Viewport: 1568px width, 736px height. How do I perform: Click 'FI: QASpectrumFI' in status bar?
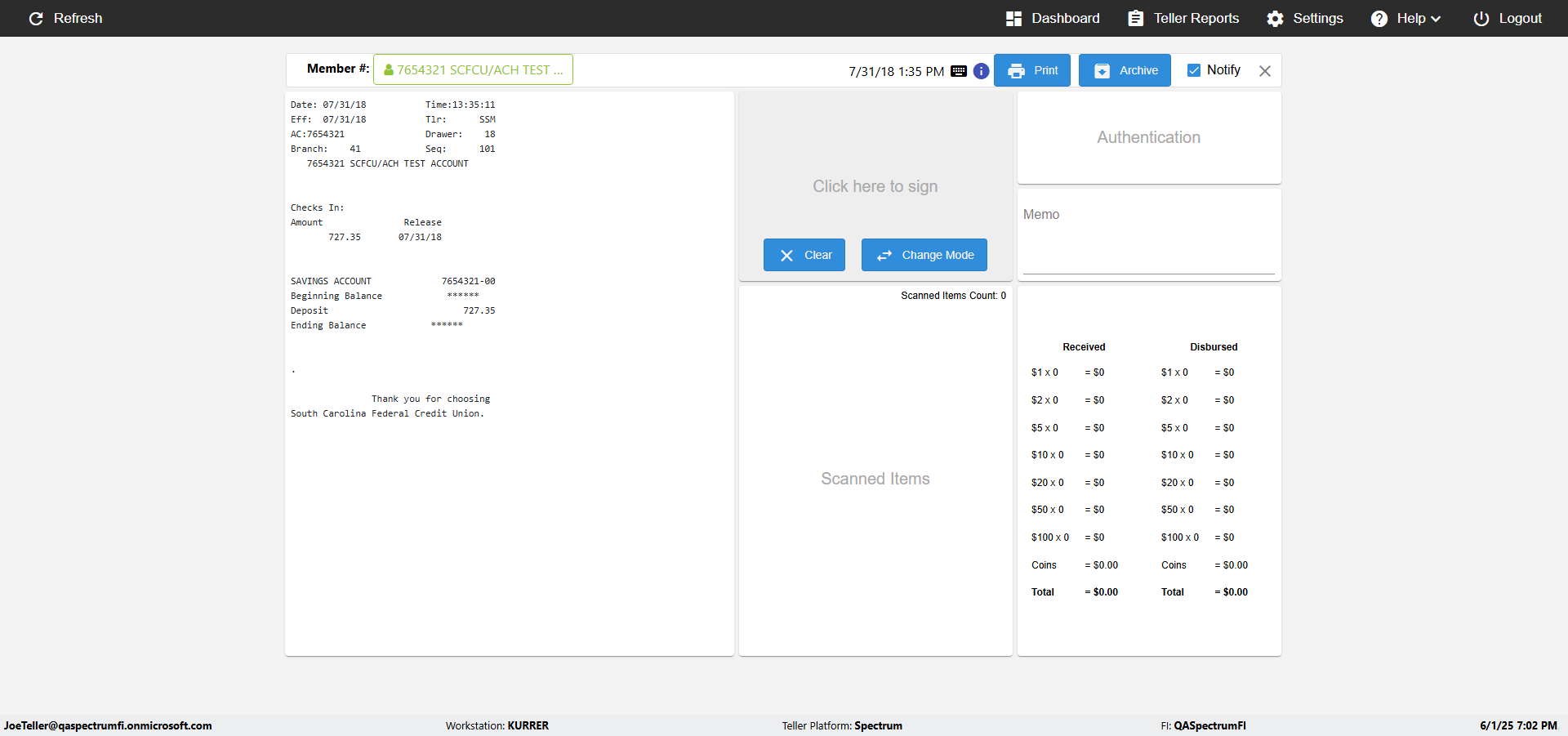pyautogui.click(x=1204, y=725)
